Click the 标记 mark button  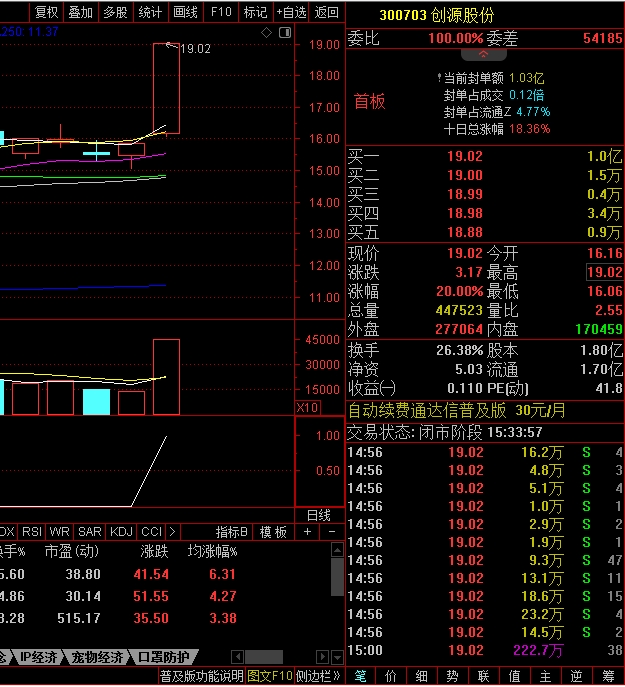click(x=256, y=12)
